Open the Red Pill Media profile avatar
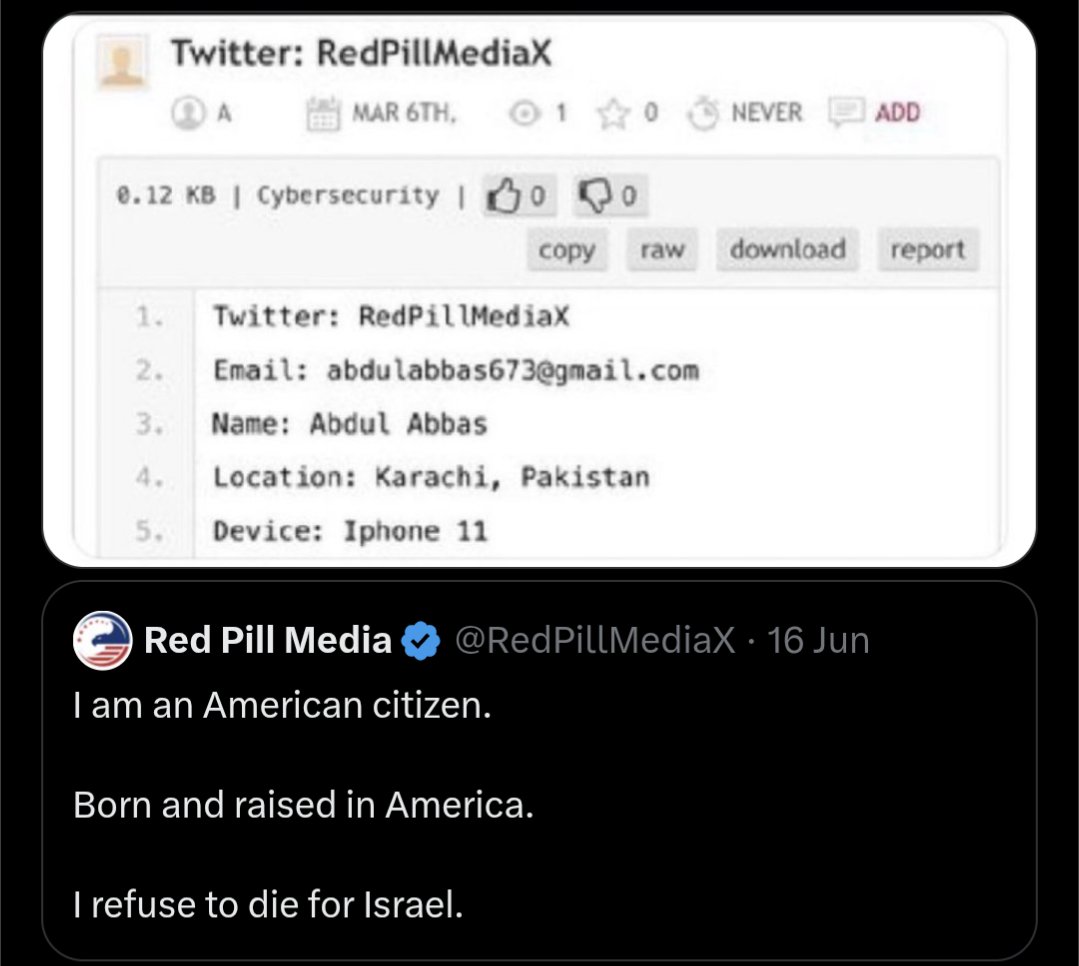Image resolution: width=1079 pixels, height=966 pixels. [x=103, y=641]
